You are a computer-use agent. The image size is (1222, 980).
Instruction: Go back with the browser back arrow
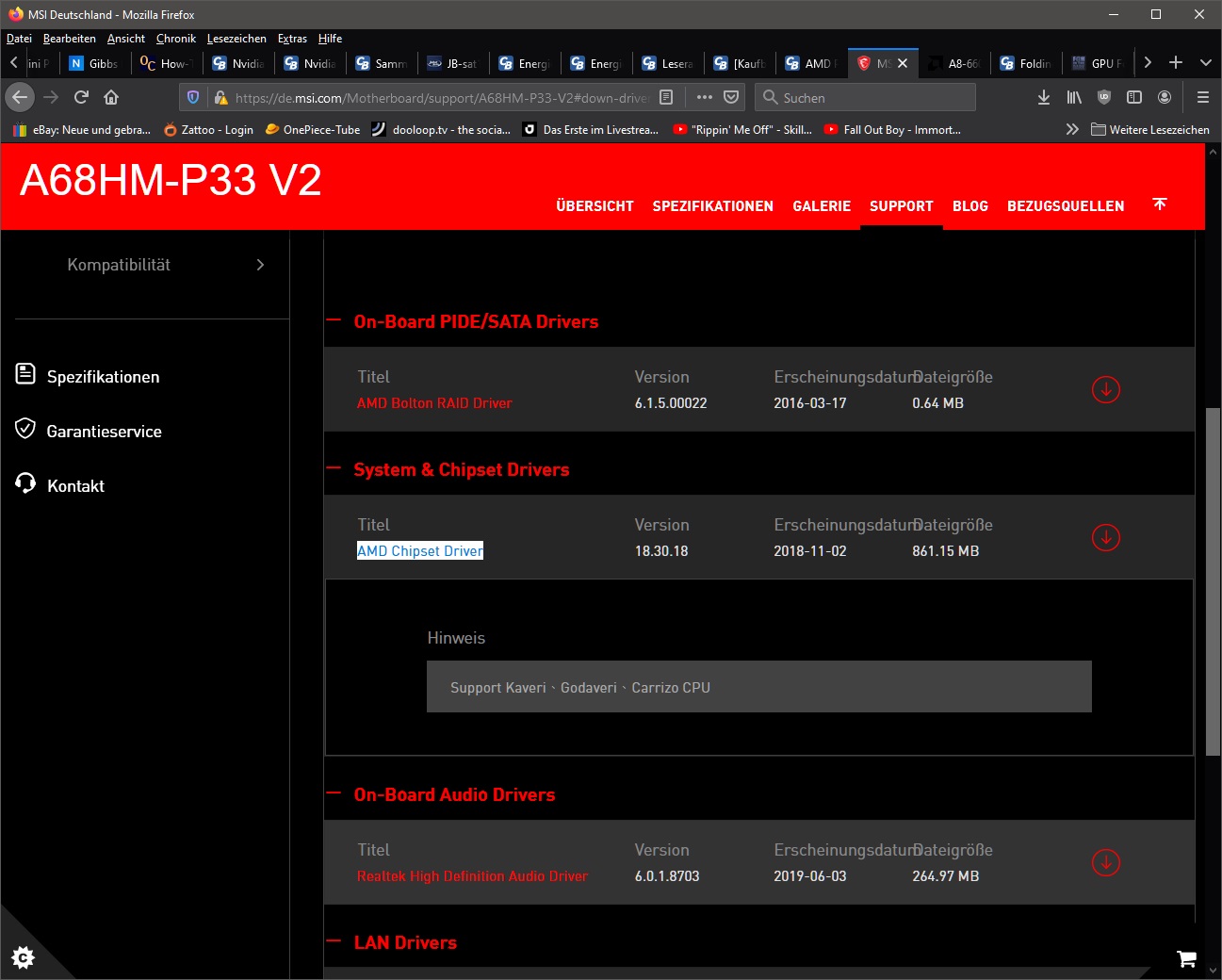20,97
